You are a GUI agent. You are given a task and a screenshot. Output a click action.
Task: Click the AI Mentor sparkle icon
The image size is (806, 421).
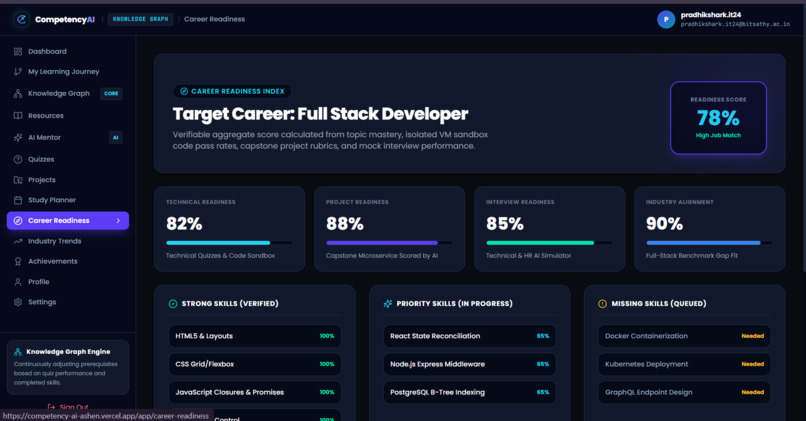click(18, 137)
